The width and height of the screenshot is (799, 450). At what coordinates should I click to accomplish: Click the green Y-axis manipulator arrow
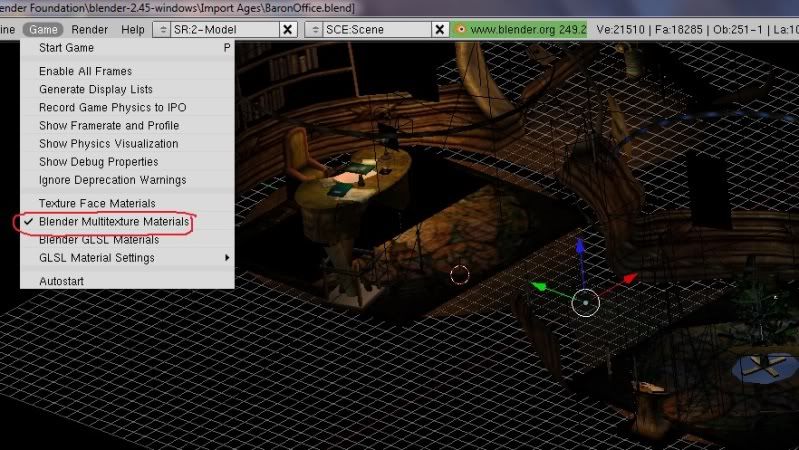coord(538,287)
